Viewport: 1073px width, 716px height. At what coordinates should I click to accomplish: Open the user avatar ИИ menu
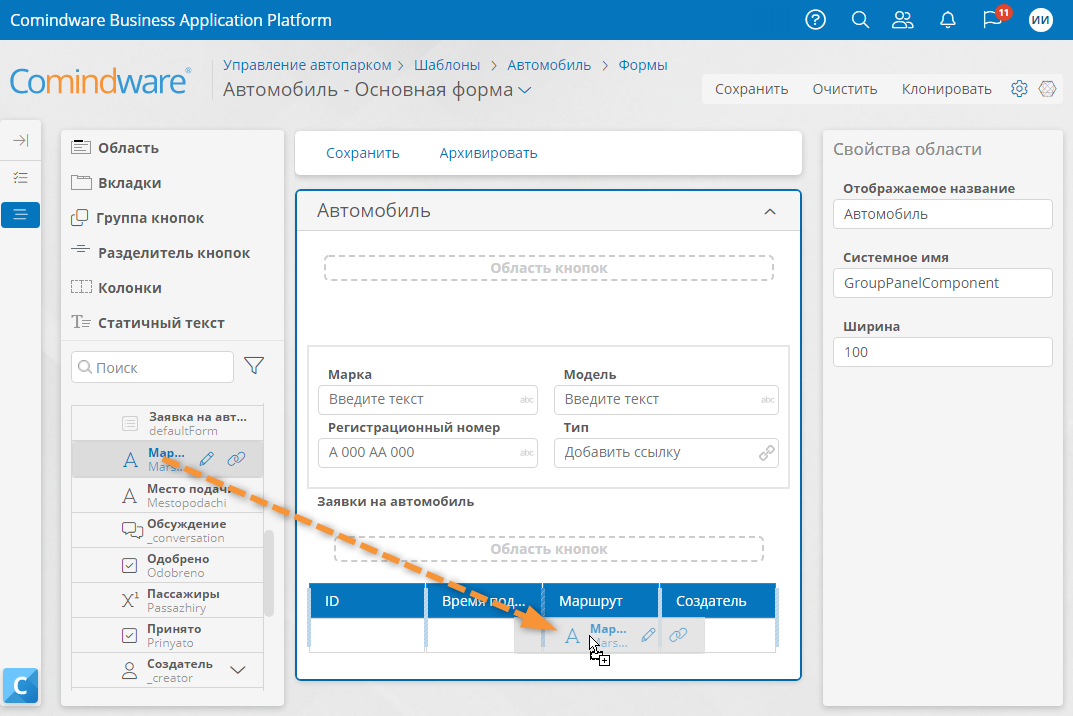pos(1040,20)
